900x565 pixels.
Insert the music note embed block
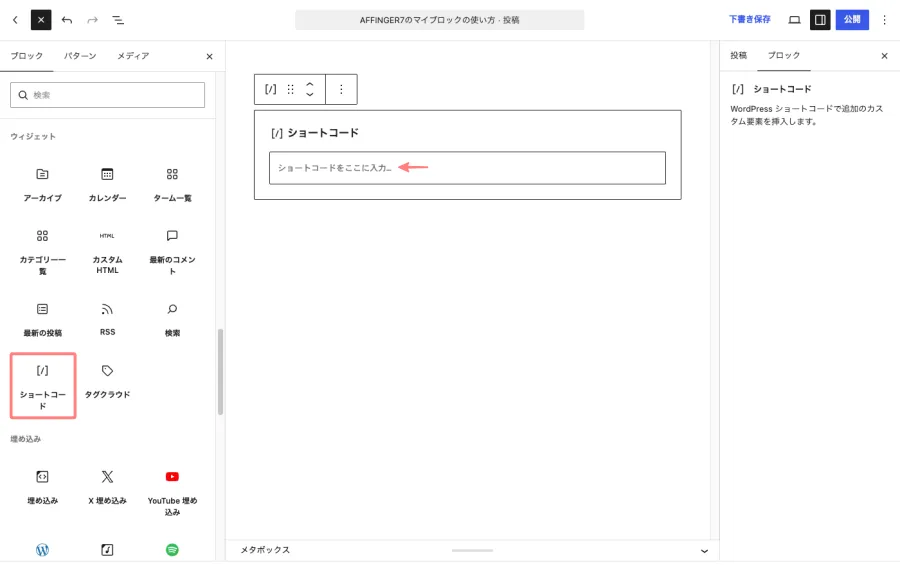tap(107, 549)
